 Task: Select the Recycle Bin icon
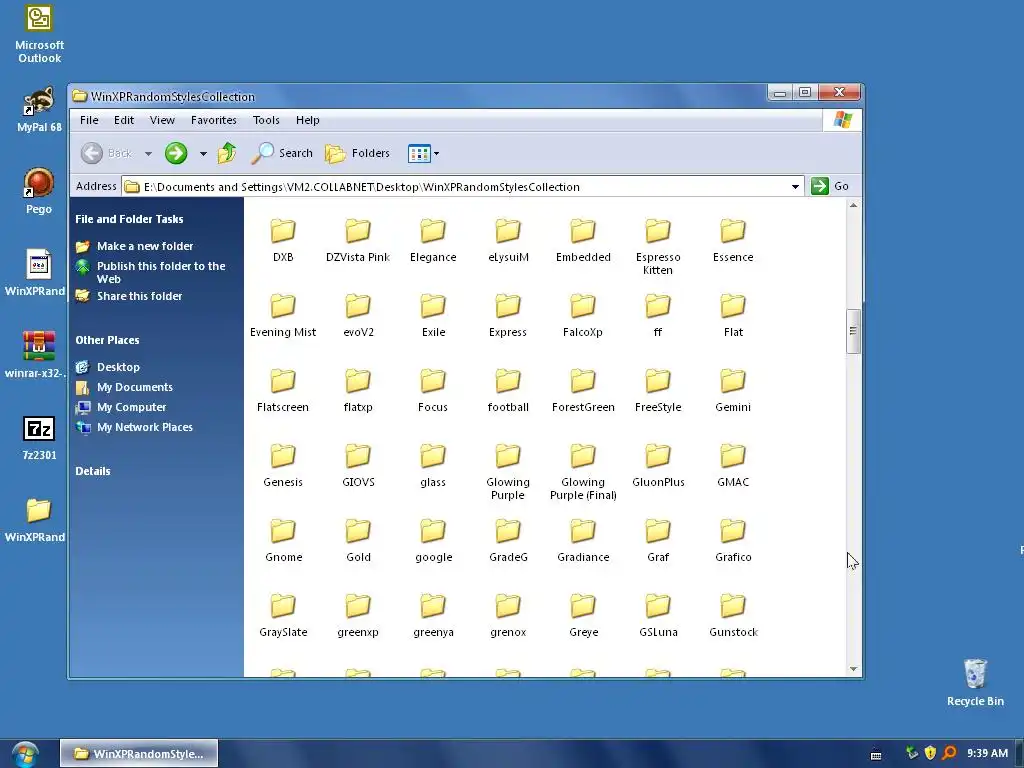tap(975, 682)
